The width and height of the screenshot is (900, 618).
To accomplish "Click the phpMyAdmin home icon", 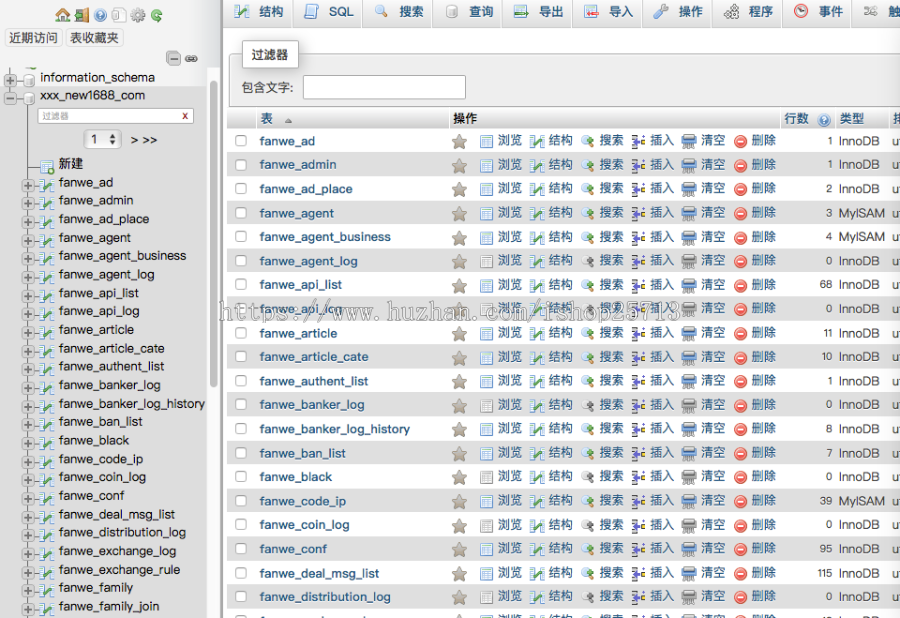I will click(x=63, y=15).
